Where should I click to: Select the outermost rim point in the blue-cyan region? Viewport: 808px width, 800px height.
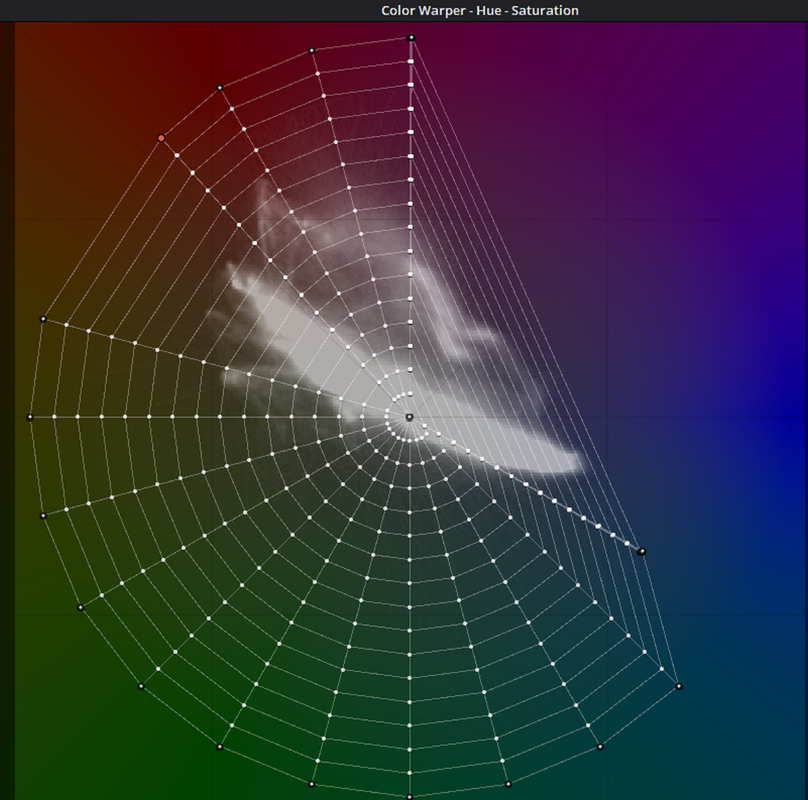(679, 686)
